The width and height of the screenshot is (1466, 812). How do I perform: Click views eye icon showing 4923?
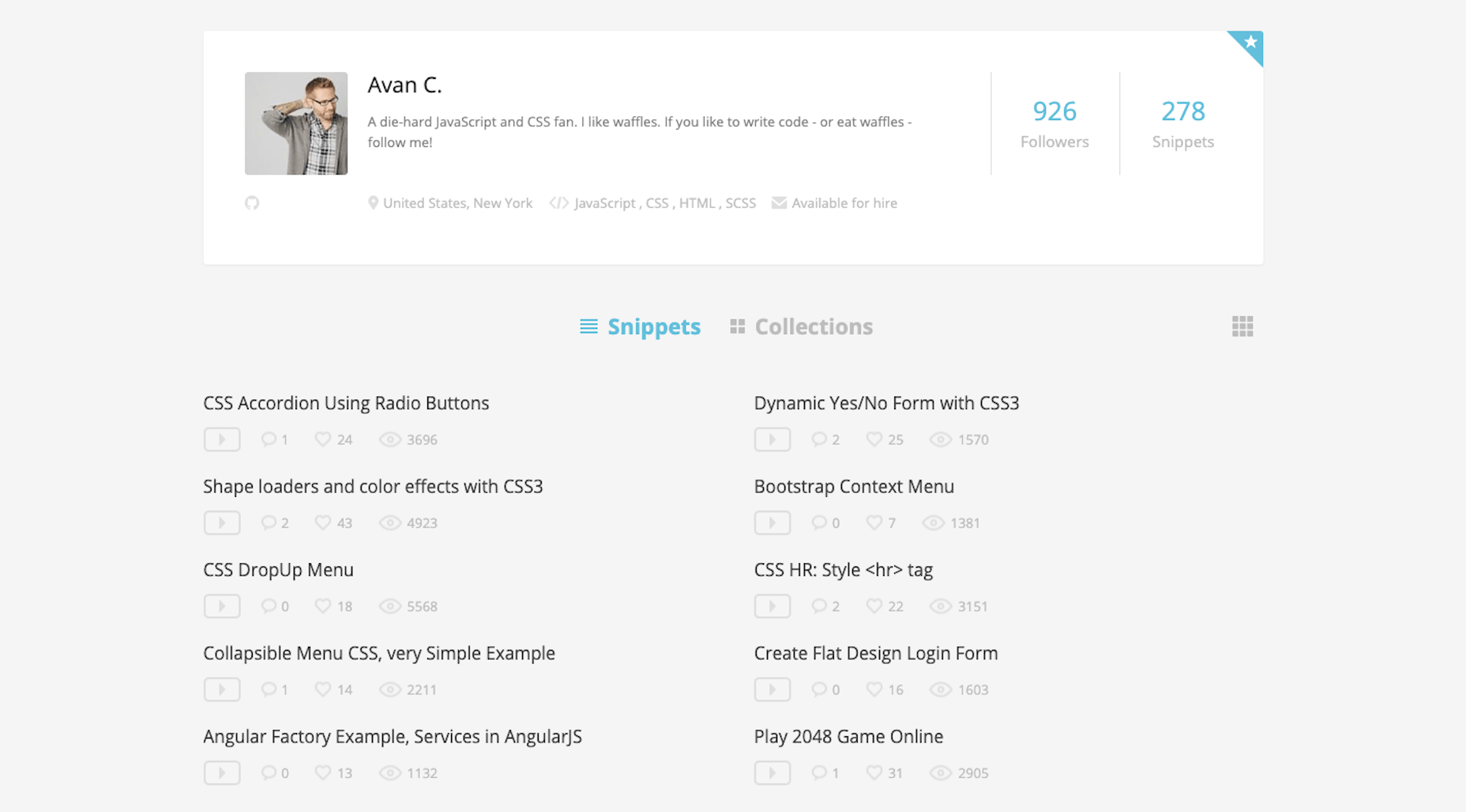(x=390, y=523)
